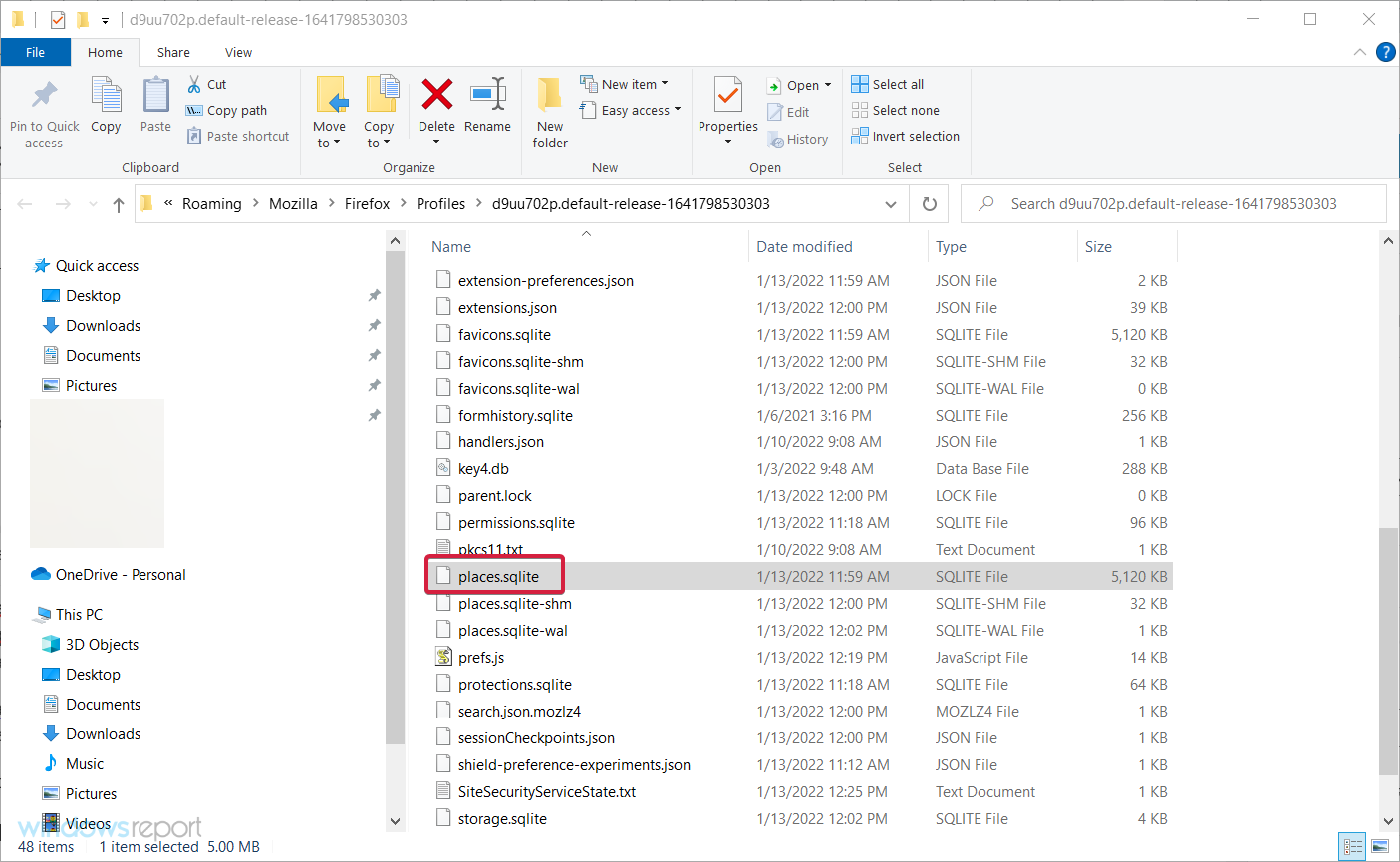1400x862 pixels.
Task: Click Select none in ribbon
Action: 896,111
